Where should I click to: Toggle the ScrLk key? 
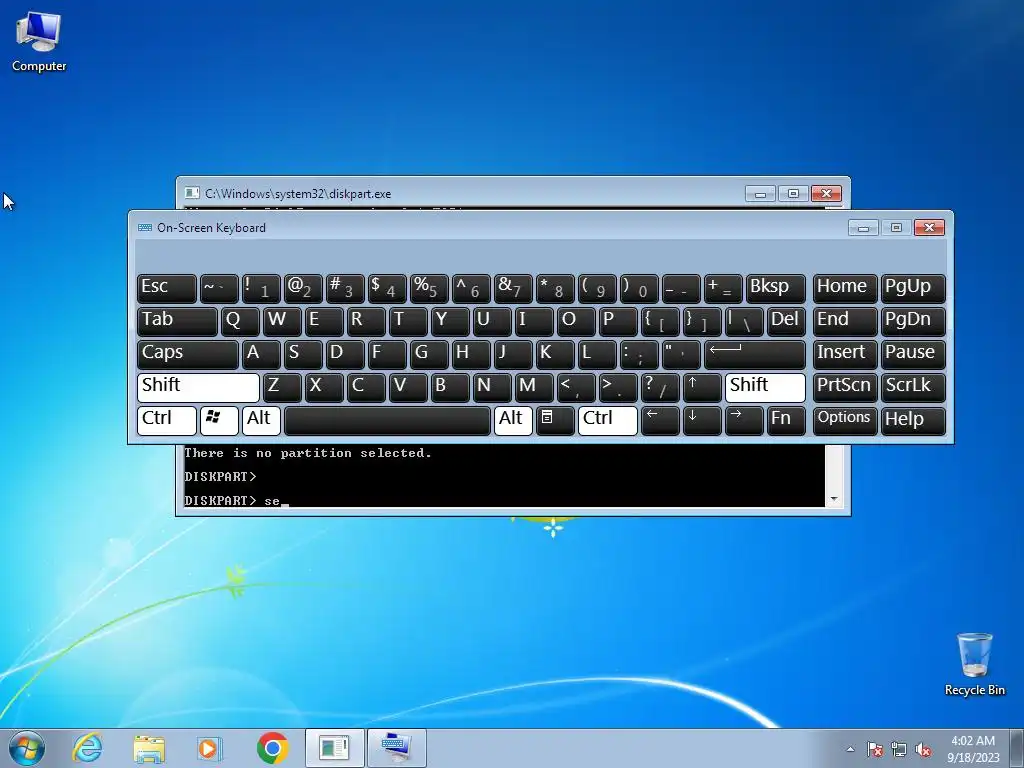tap(912, 387)
